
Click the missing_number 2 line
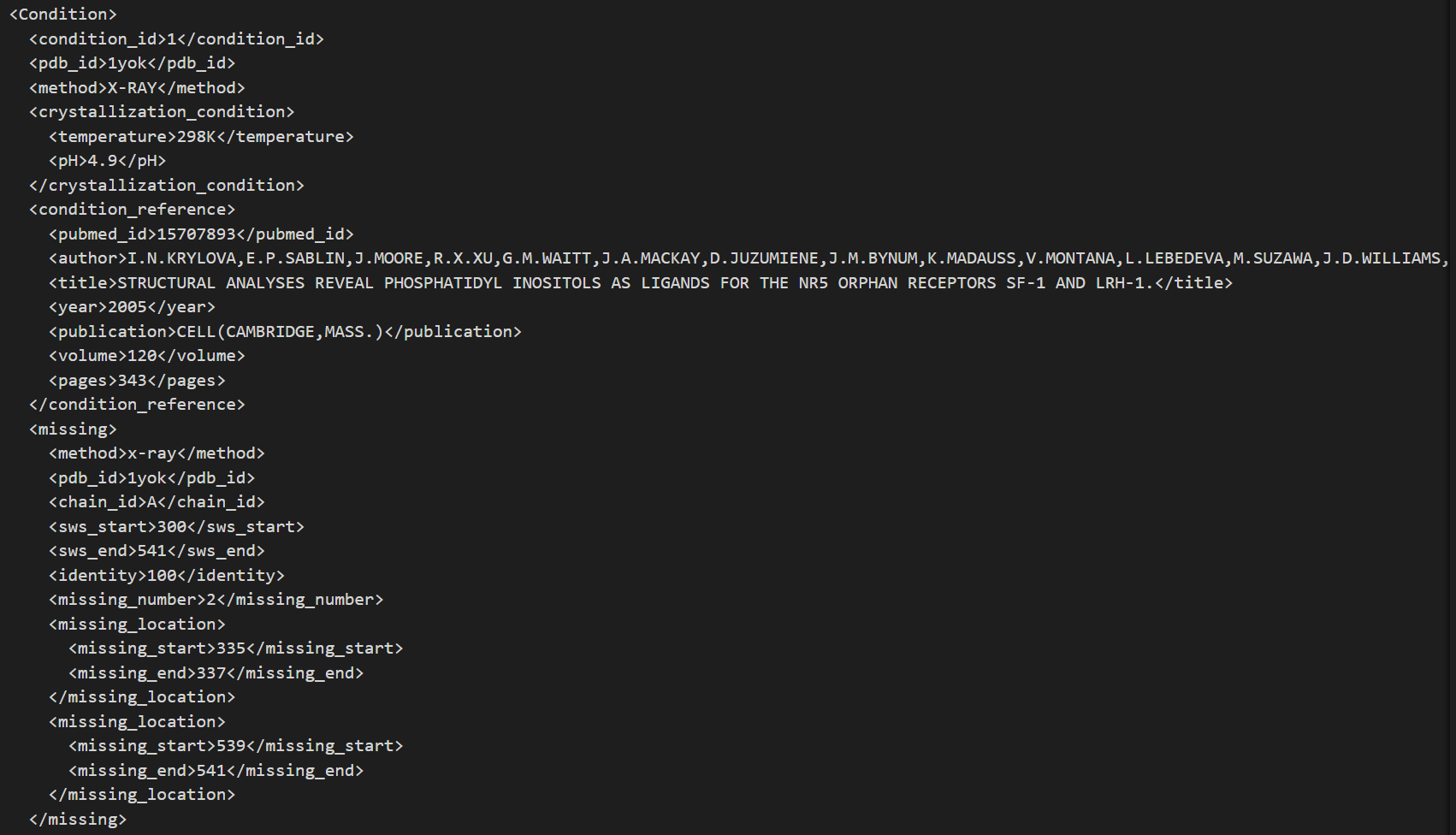coord(216,600)
